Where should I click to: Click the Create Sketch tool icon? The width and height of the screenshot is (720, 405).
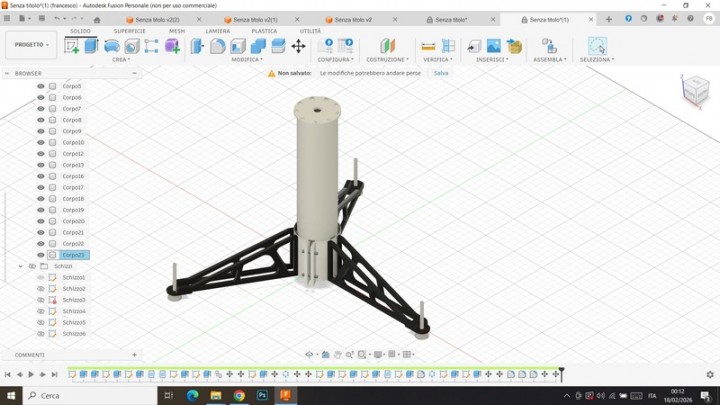[72, 46]
